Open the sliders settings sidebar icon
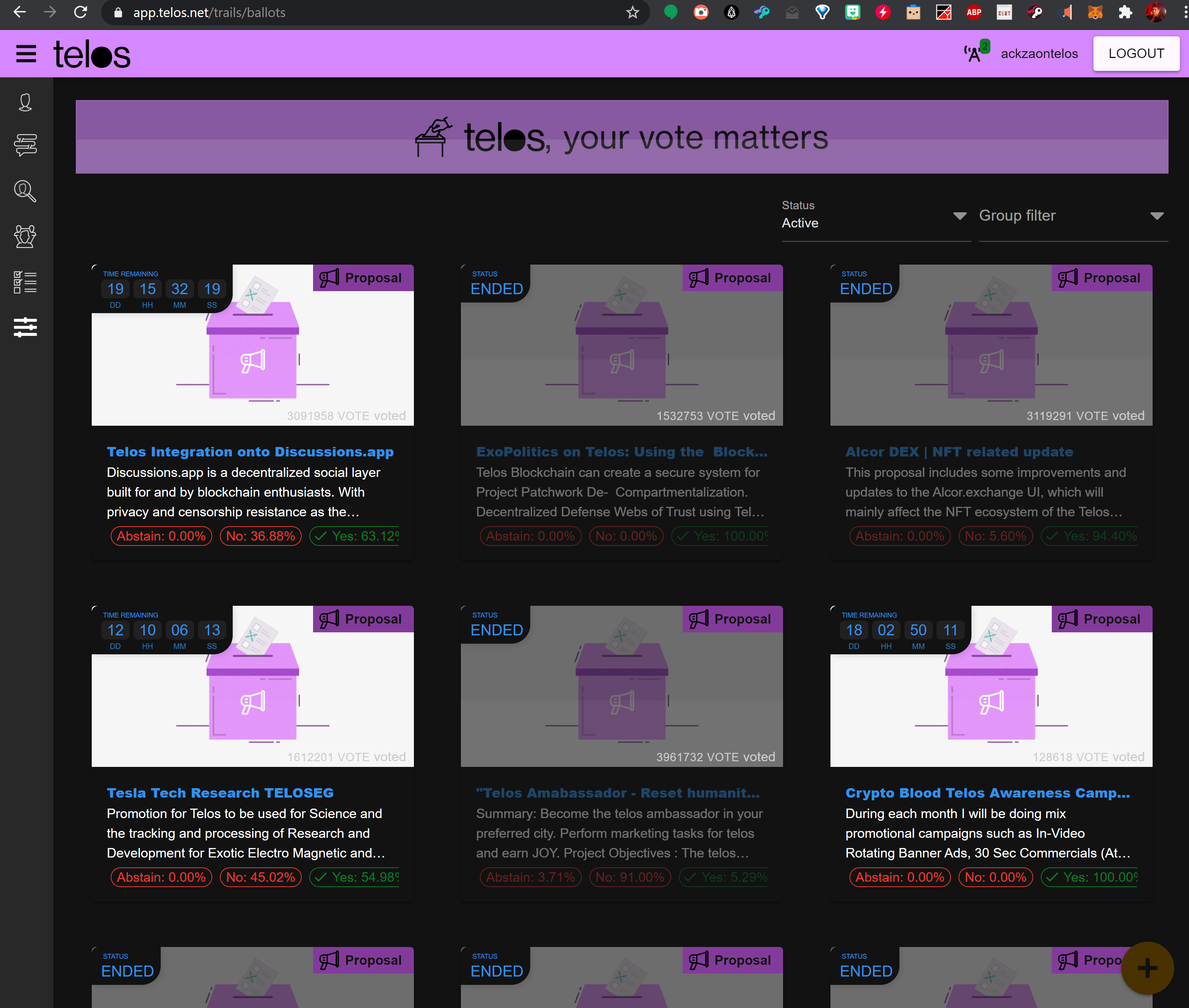1189x1008 pixels. [x=25, y=328]
